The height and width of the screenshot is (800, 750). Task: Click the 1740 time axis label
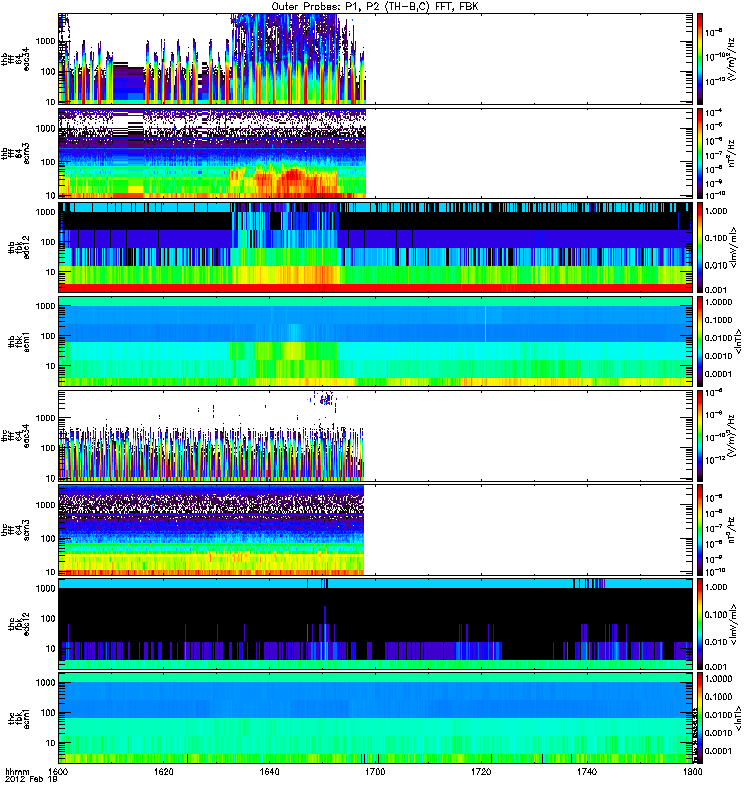click(587, 771)
